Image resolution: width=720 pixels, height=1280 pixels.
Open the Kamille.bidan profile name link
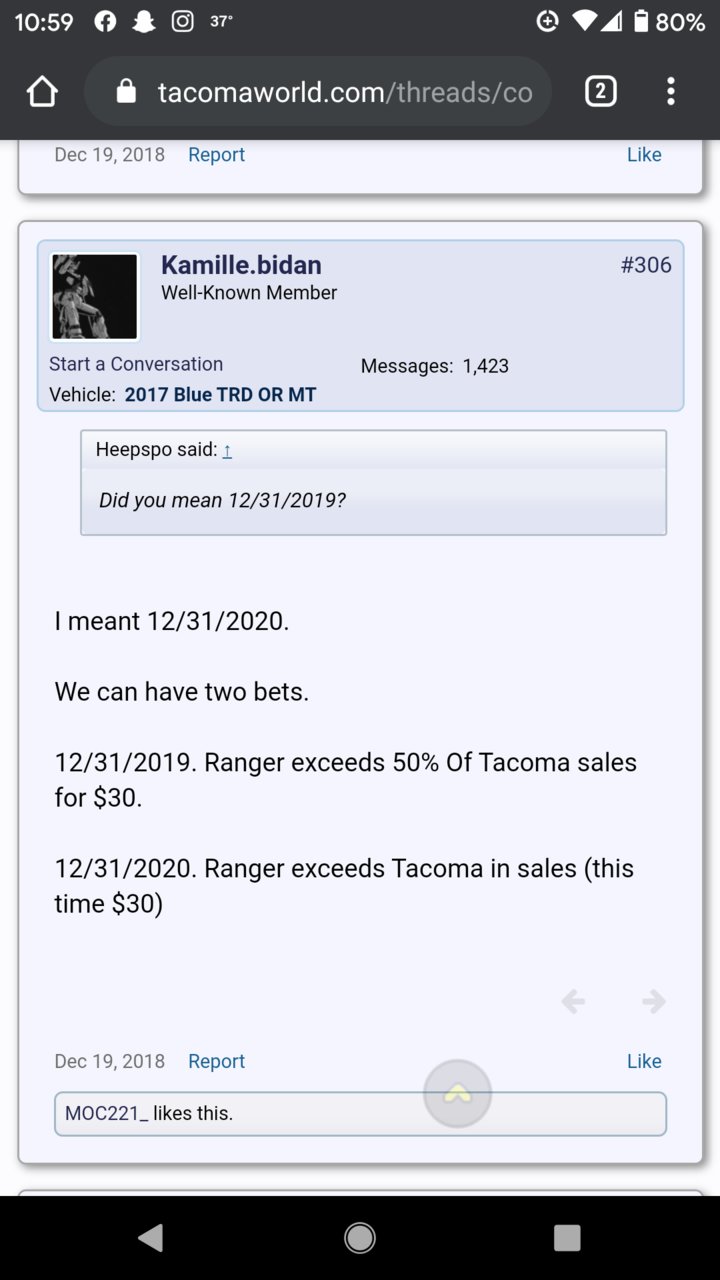(x=241, y=265)
